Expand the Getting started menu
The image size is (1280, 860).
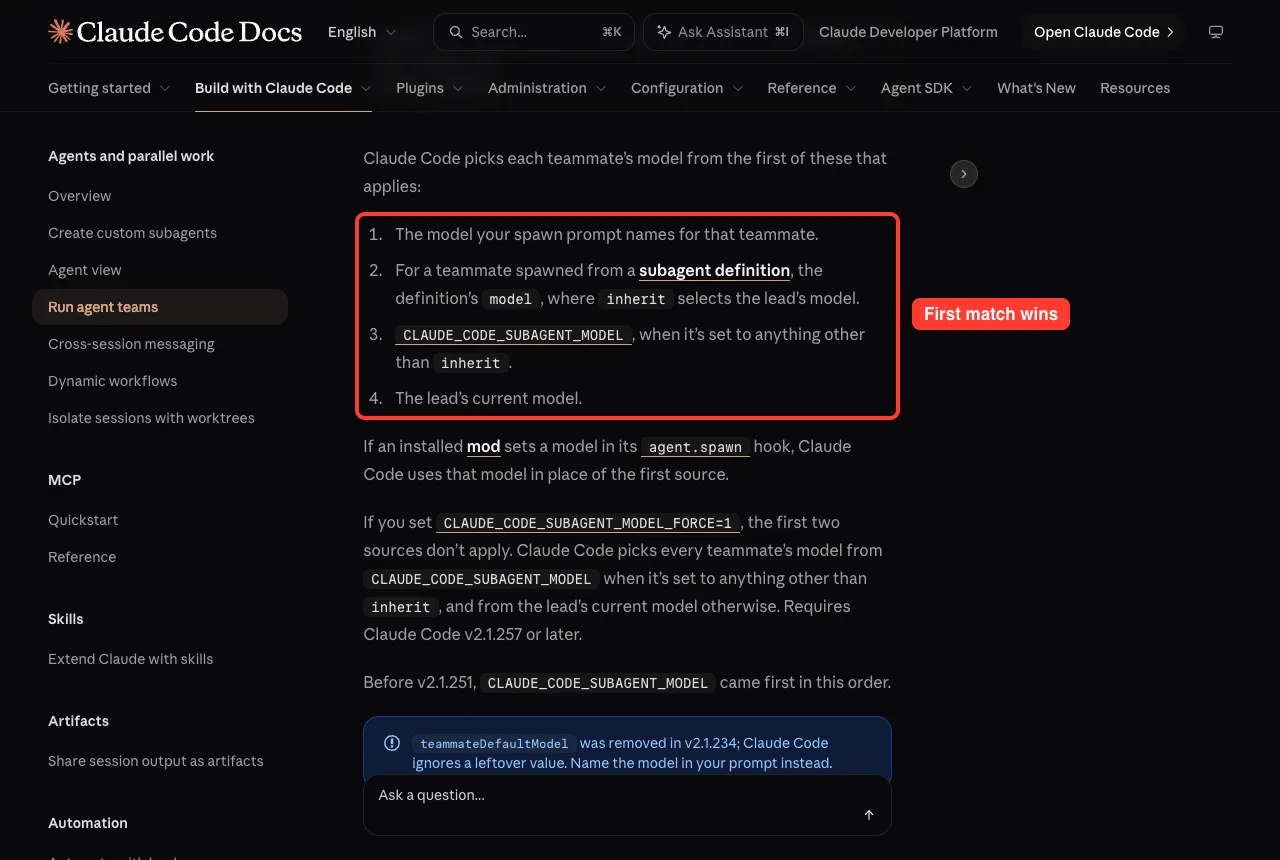pos(109,88)
